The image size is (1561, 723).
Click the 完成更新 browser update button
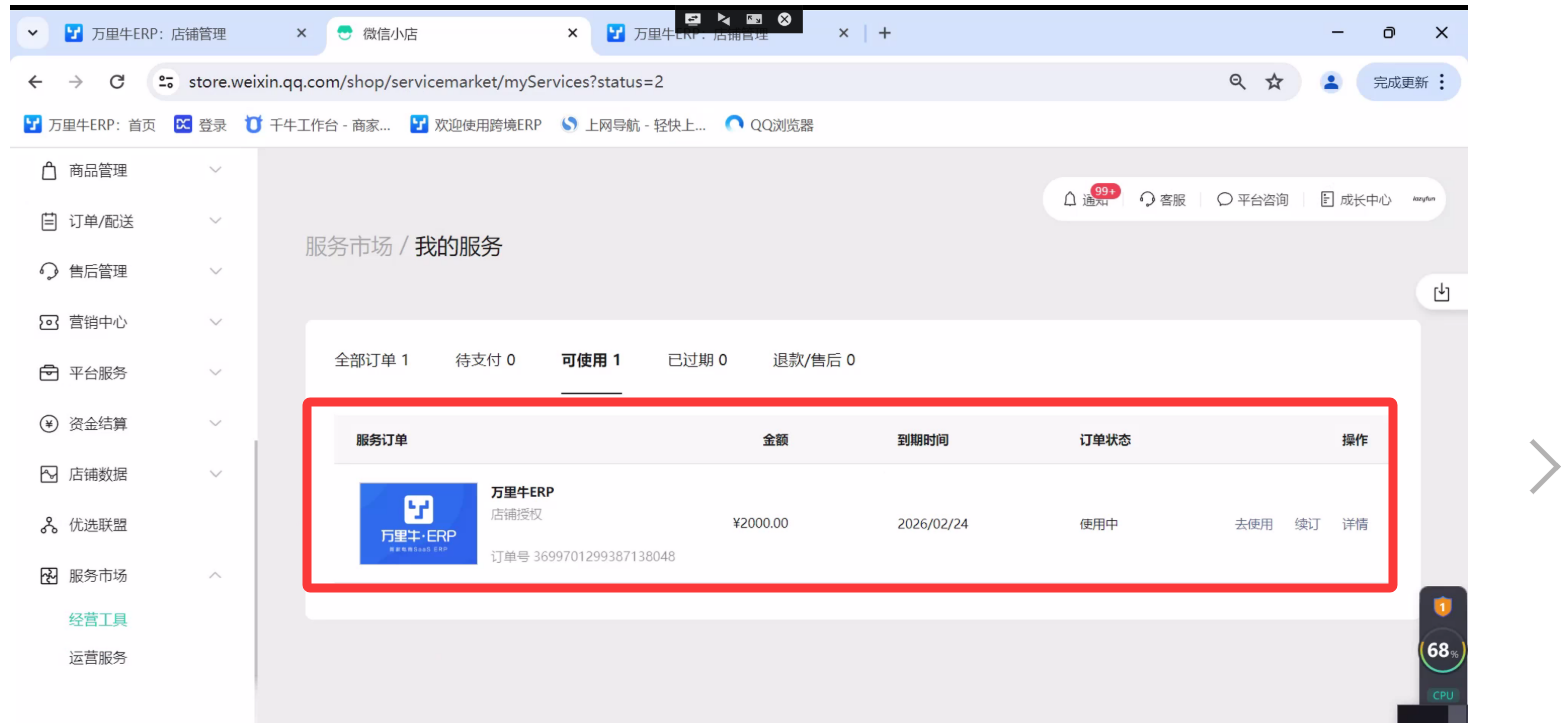pyautogui.click(x=1408, y=82)
